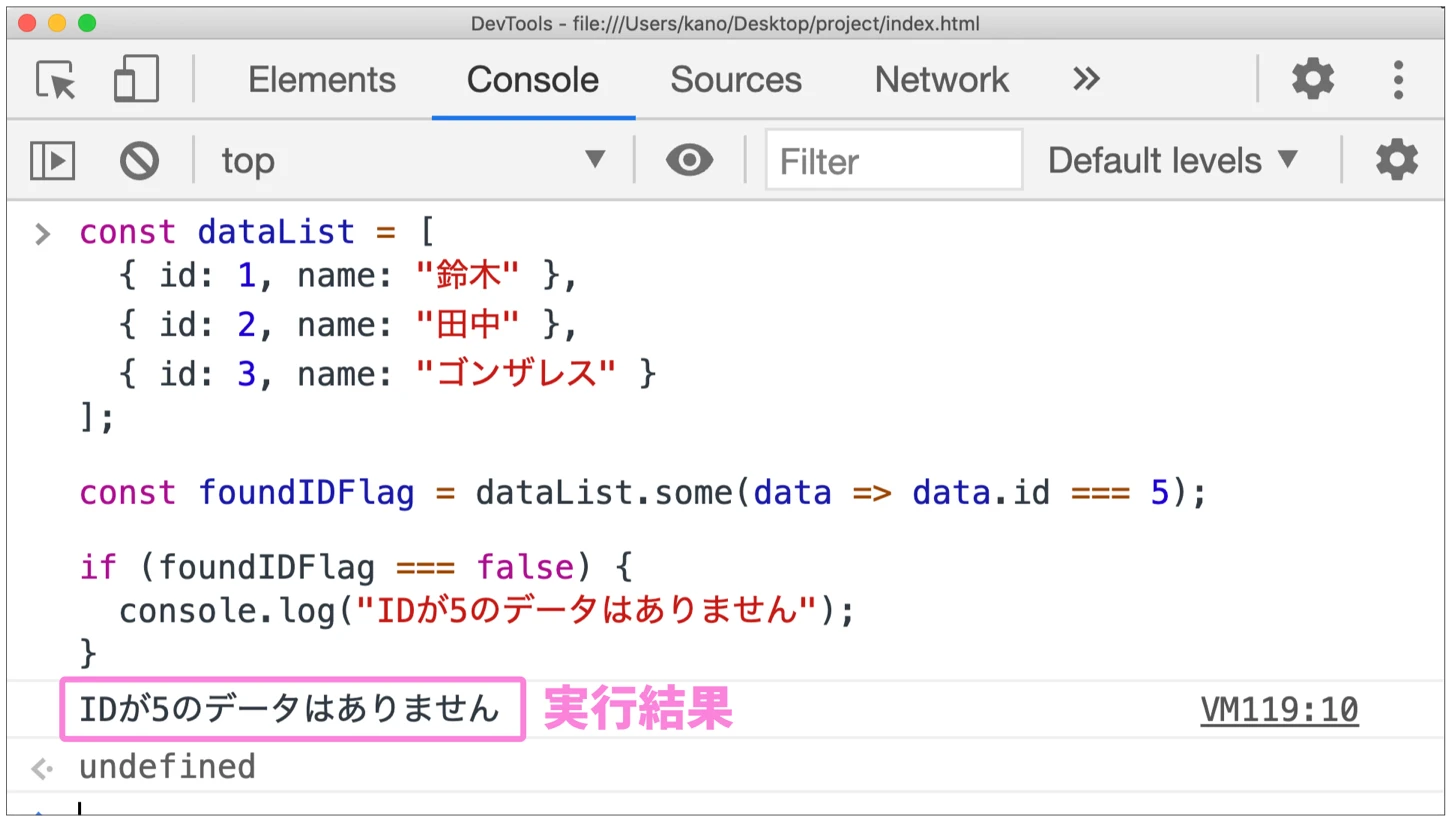Click the console.log statement line
Viewport: 1452px width, 822px height.
tap(487, 610)
